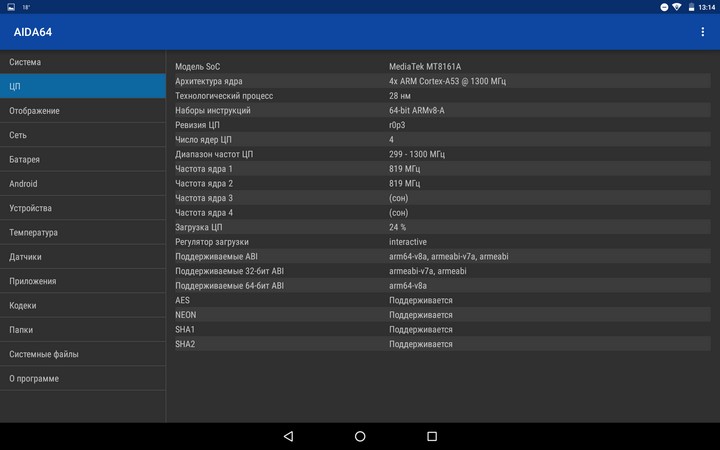Open recent apps square button
This screenshot has height=450, width=720.
tap(432, 436)
